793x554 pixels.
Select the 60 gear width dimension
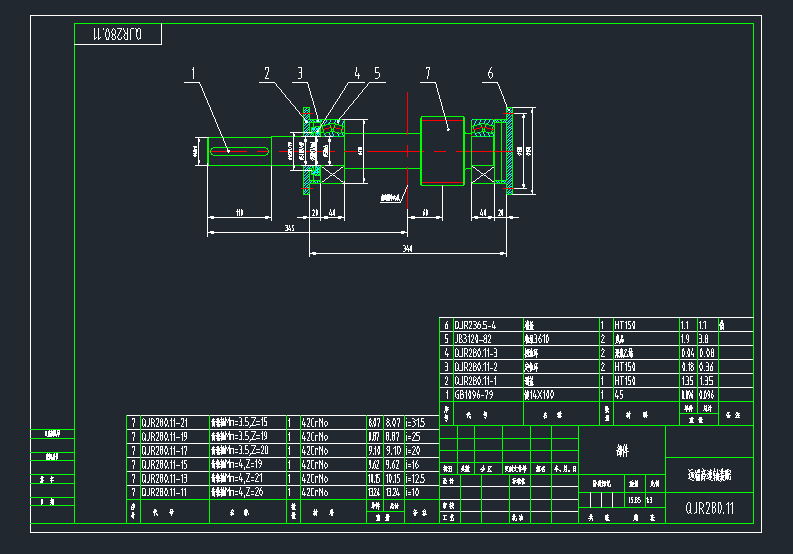click(425, 213)
